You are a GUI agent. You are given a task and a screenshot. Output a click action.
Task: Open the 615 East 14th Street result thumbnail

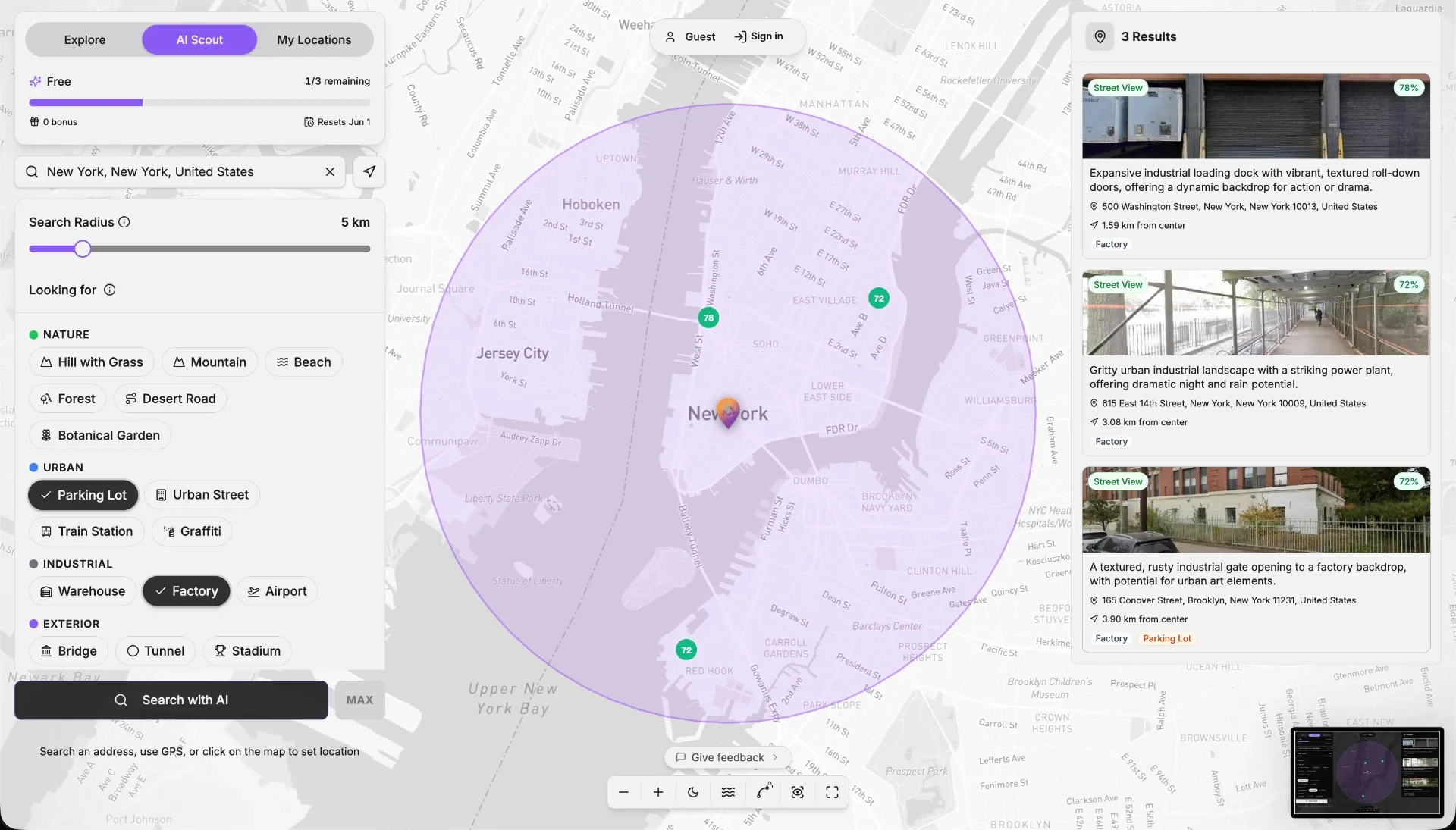1256,313
